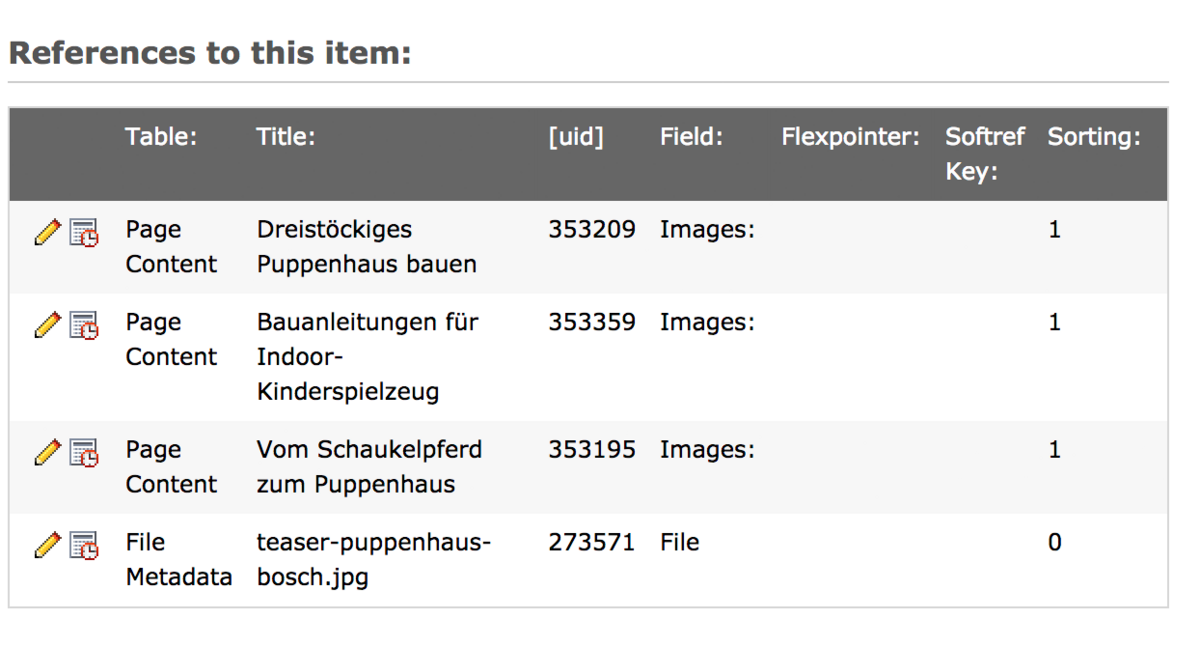Click uid 353359 cell

(591, 322)
